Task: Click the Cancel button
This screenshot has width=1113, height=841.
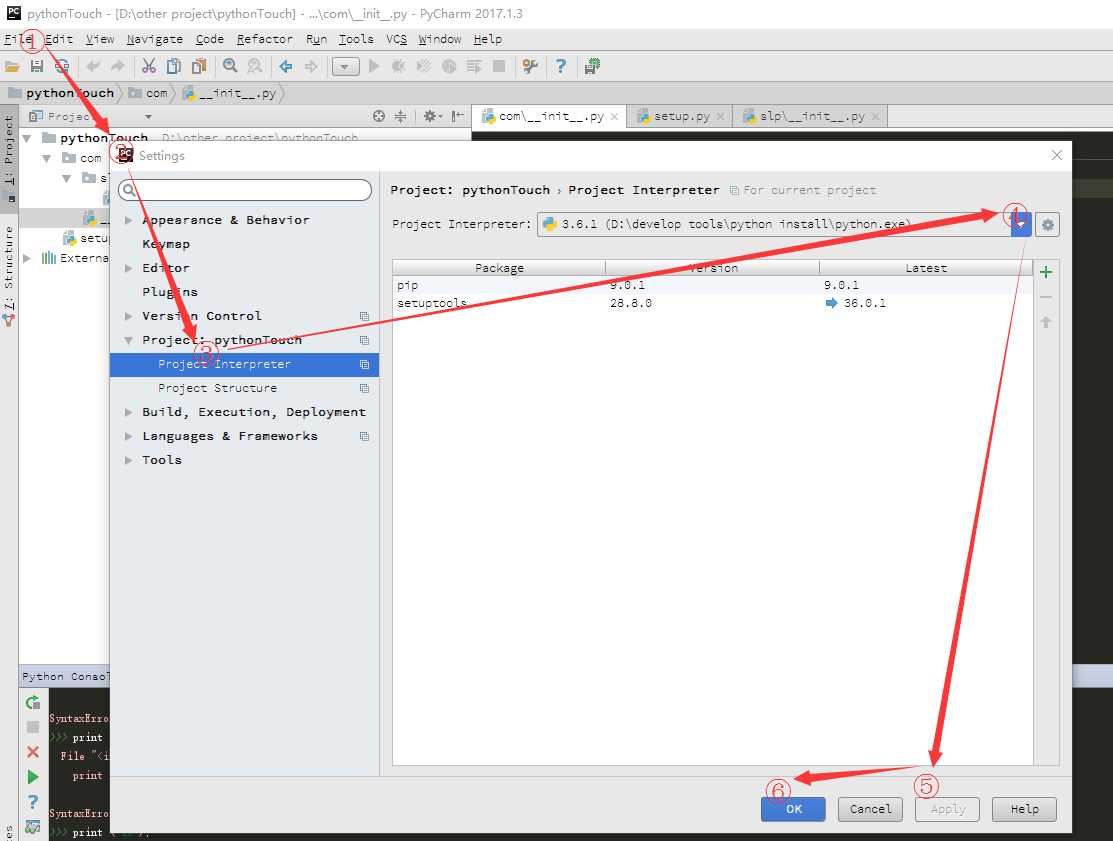Action: (870, 809)
